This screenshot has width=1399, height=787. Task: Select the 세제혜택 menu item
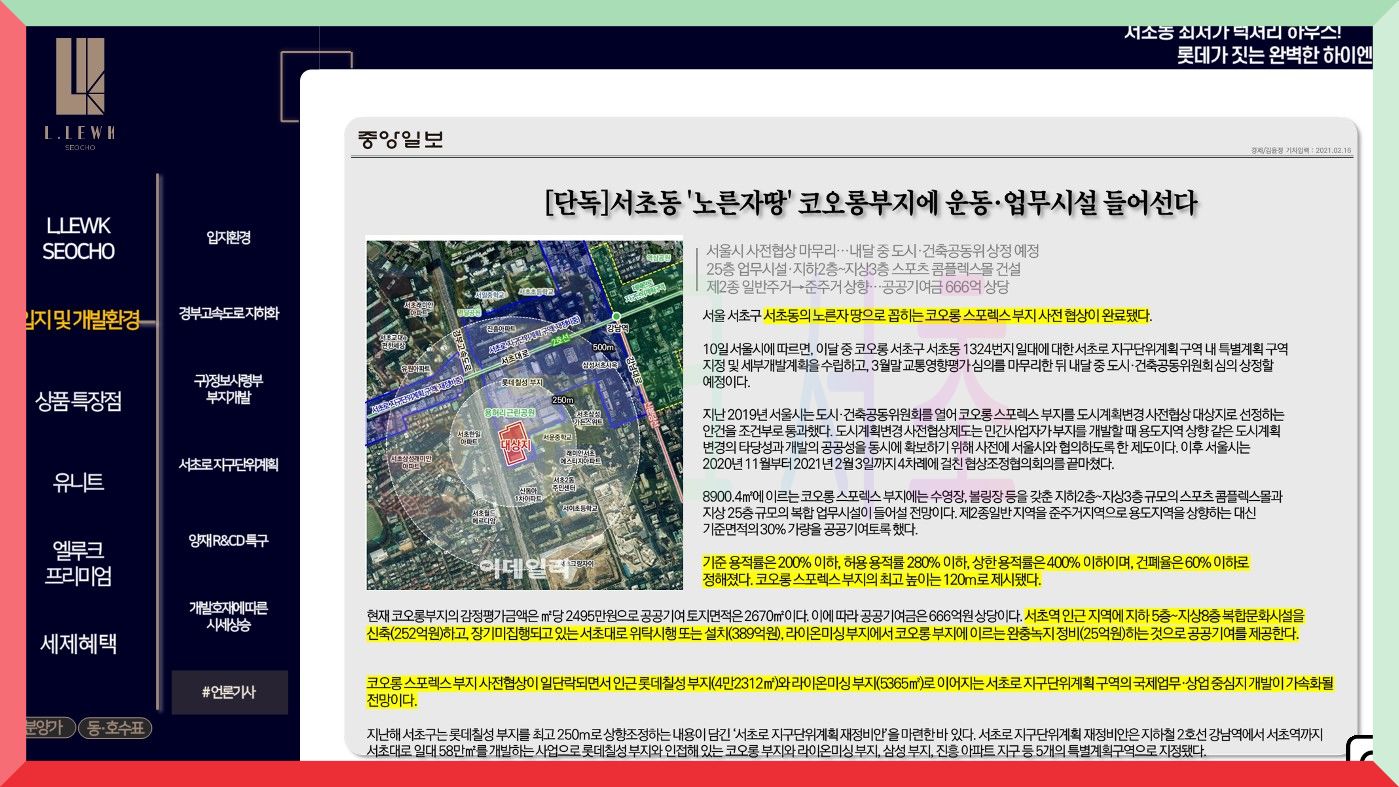78,643
